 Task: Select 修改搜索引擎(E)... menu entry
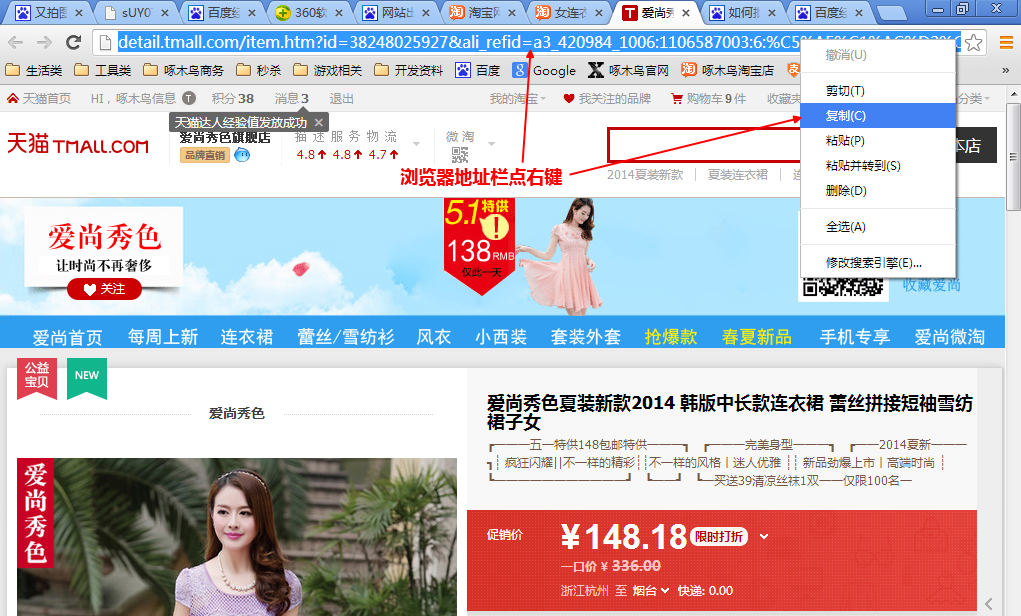click(x=878, y=262)
